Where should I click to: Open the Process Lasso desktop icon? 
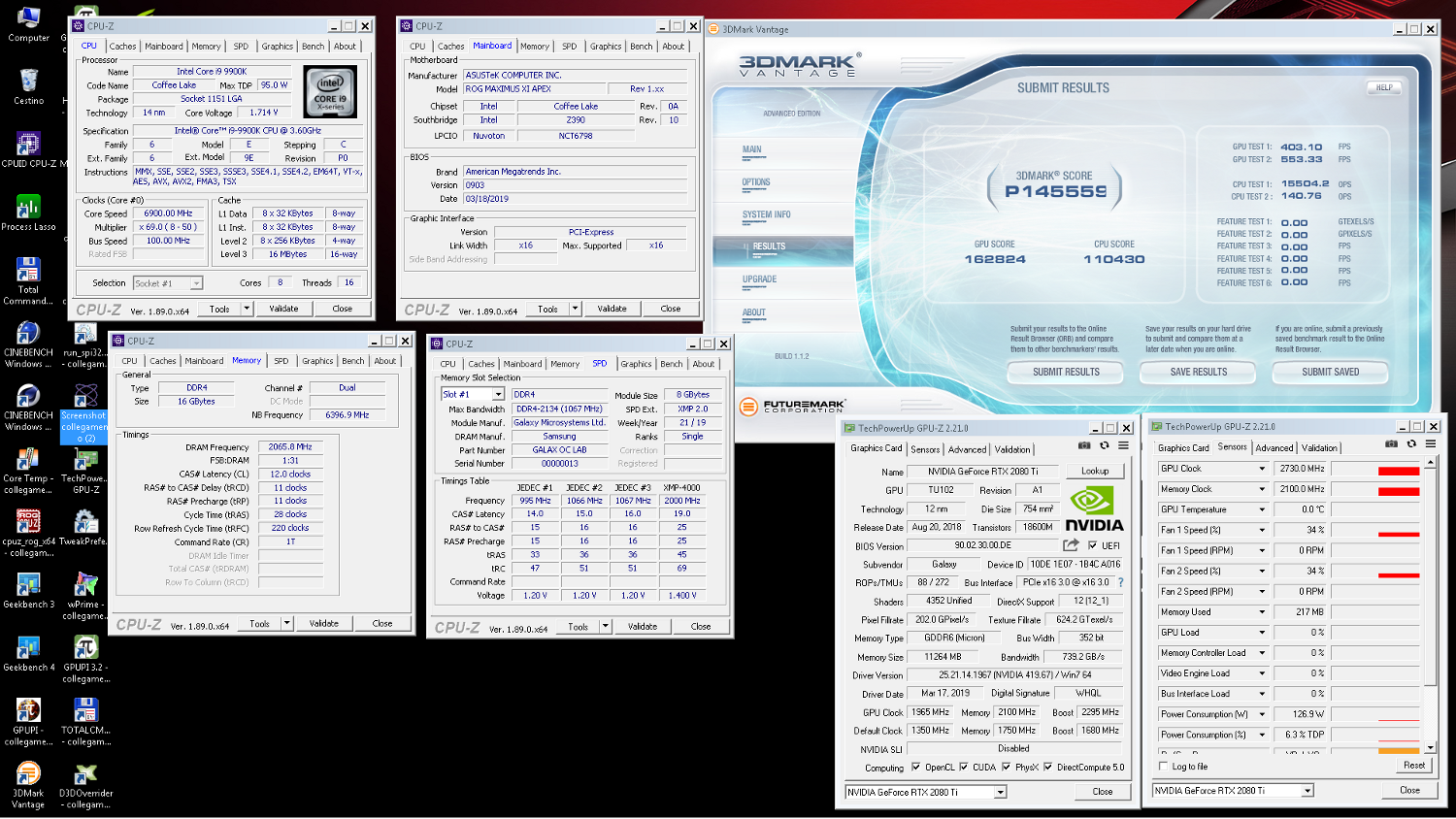point(28,213)
